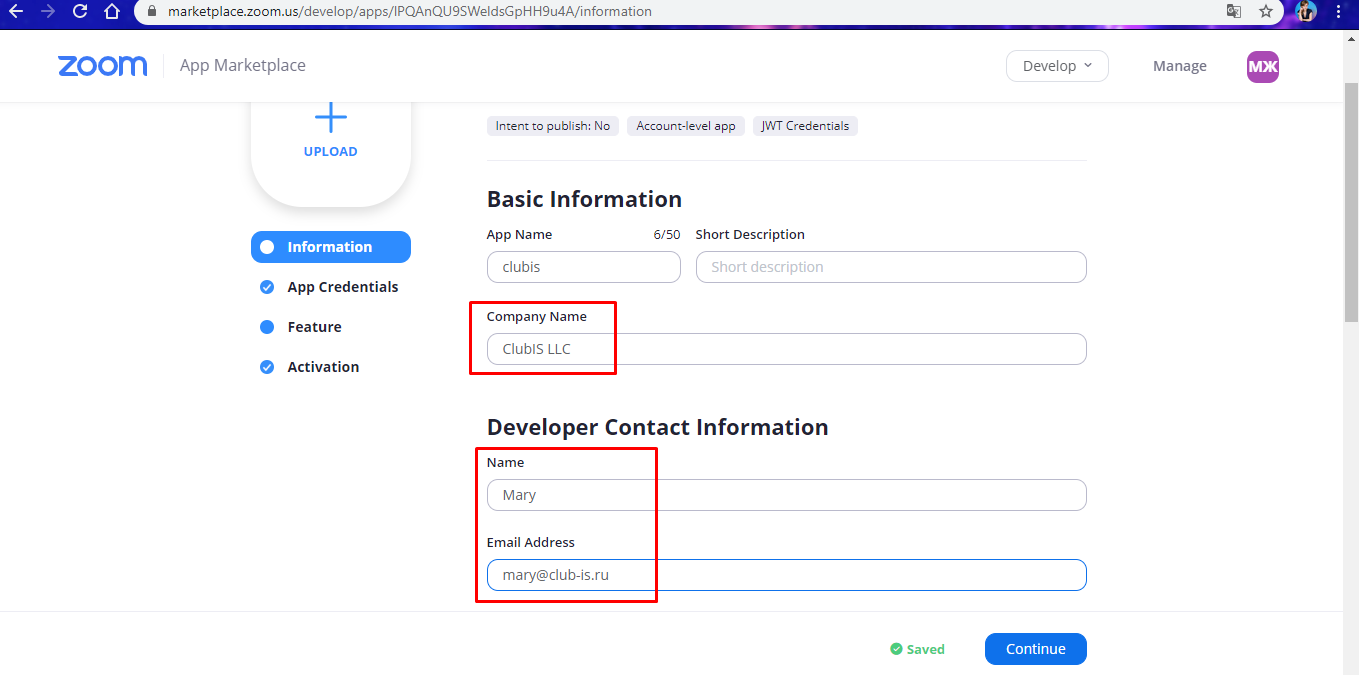Click the browser reload icon
Image resolution: width=1359 pixels, height=675 pixels.
[80, 12]
